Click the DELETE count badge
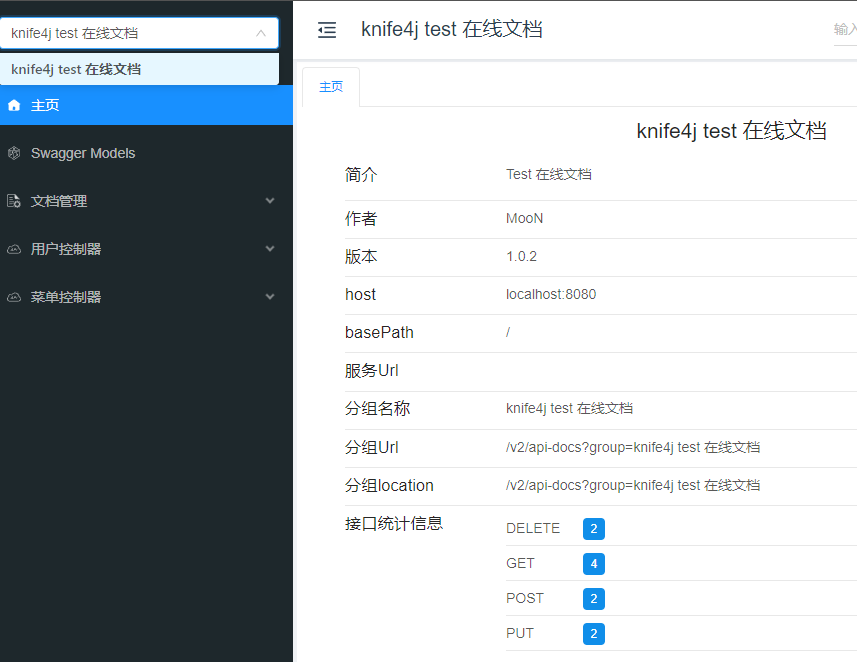This screenshot has height=662, width=857. click(x=594, y=529)
